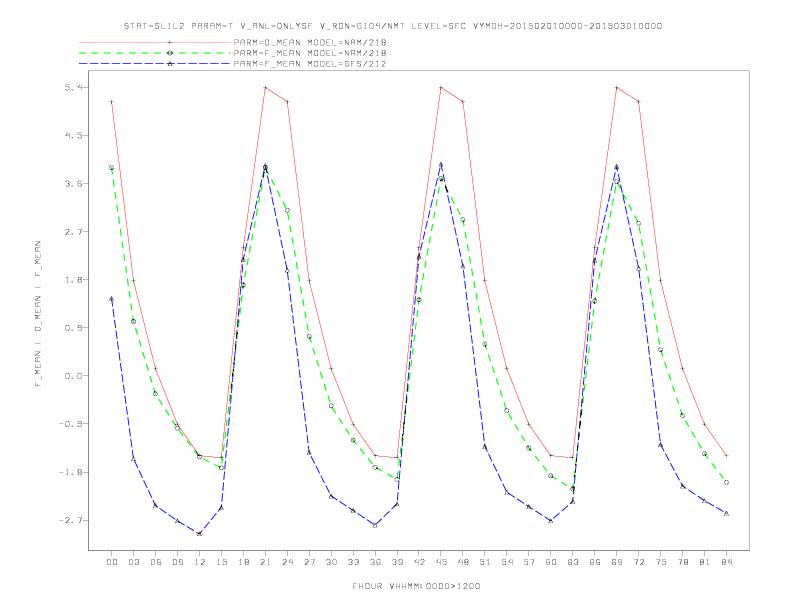792x612 pixels.
Task: Click forecast hour label 36 on x-axis
Action: (375, 562)
